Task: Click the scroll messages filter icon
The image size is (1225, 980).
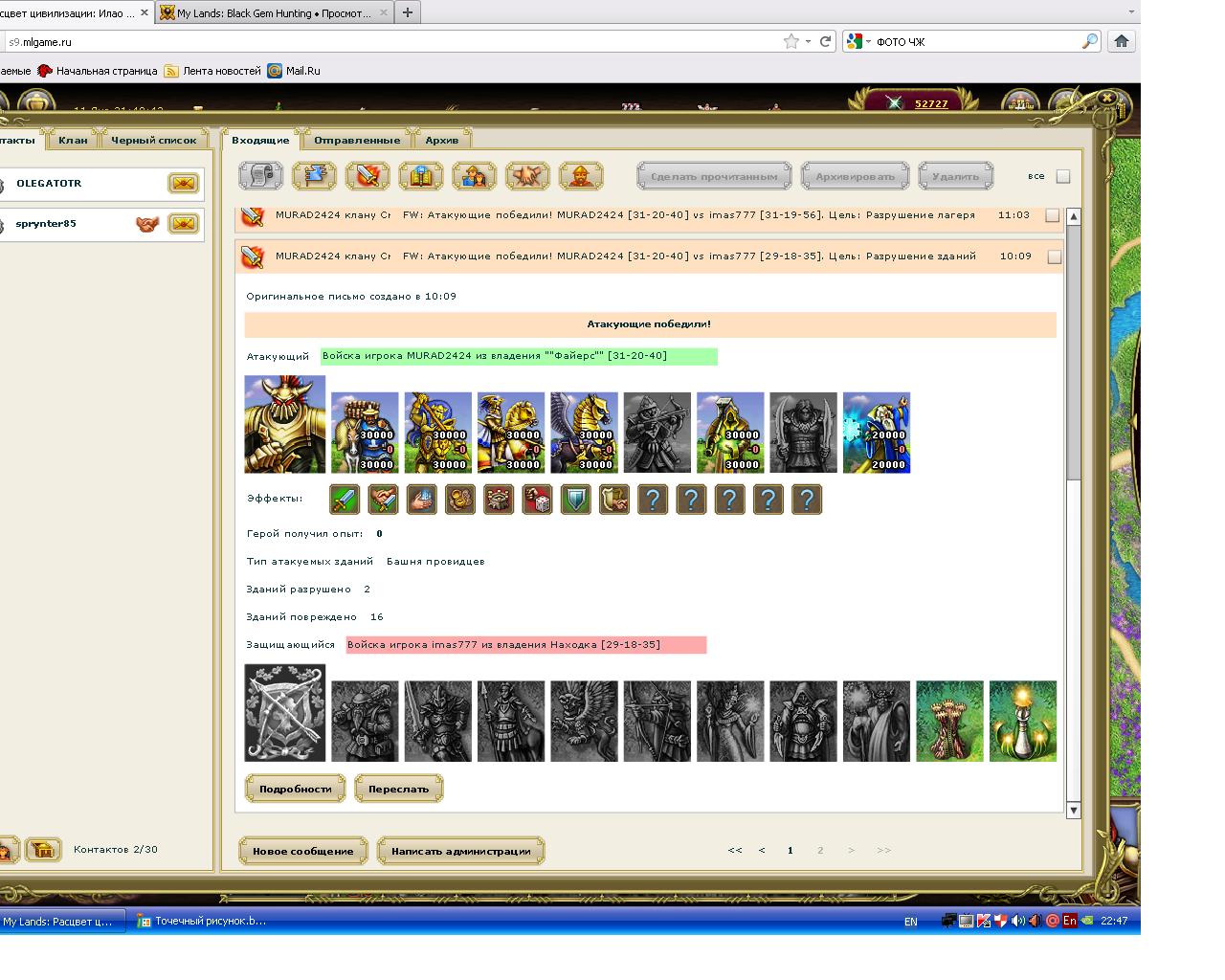Action: click(x=260, y=176)
